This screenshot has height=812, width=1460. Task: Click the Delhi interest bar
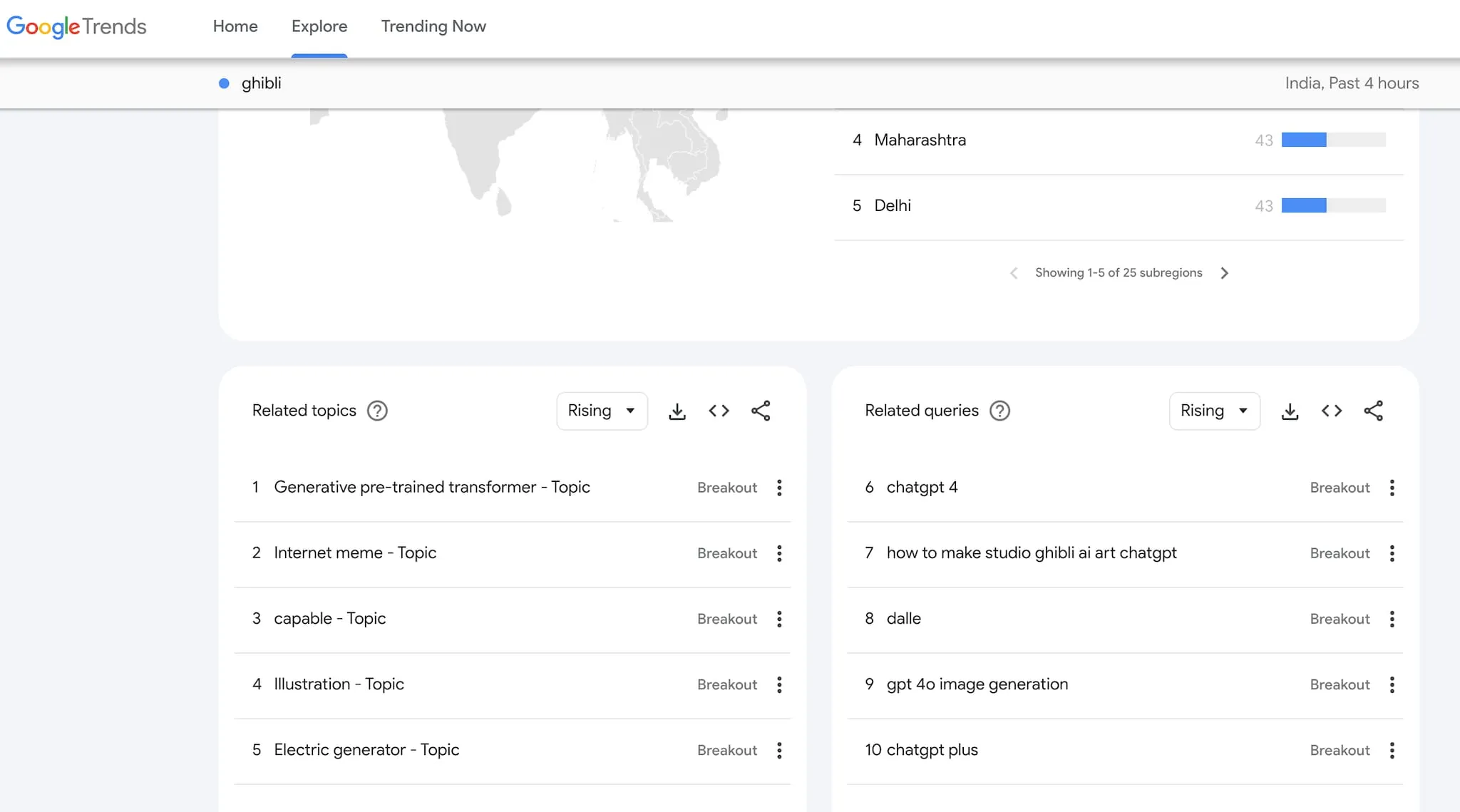tap(1333, 205)
